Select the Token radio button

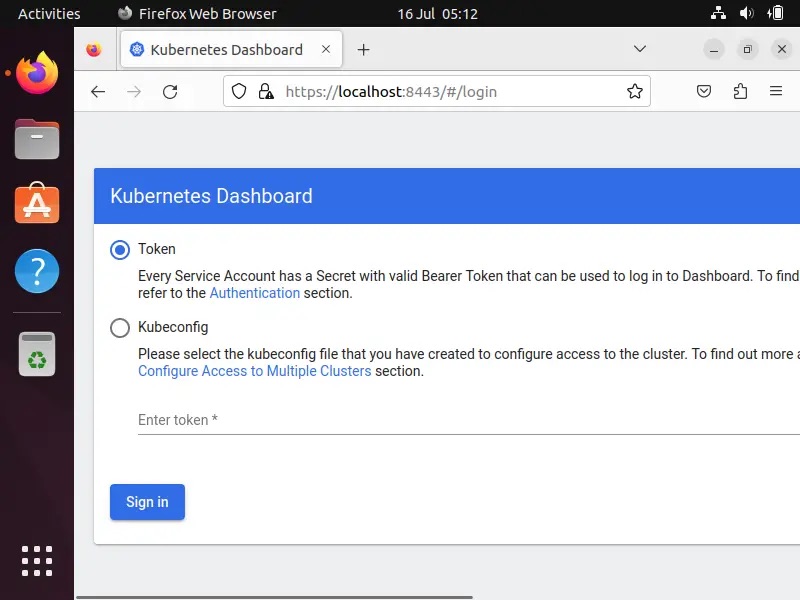click(120, 250)
